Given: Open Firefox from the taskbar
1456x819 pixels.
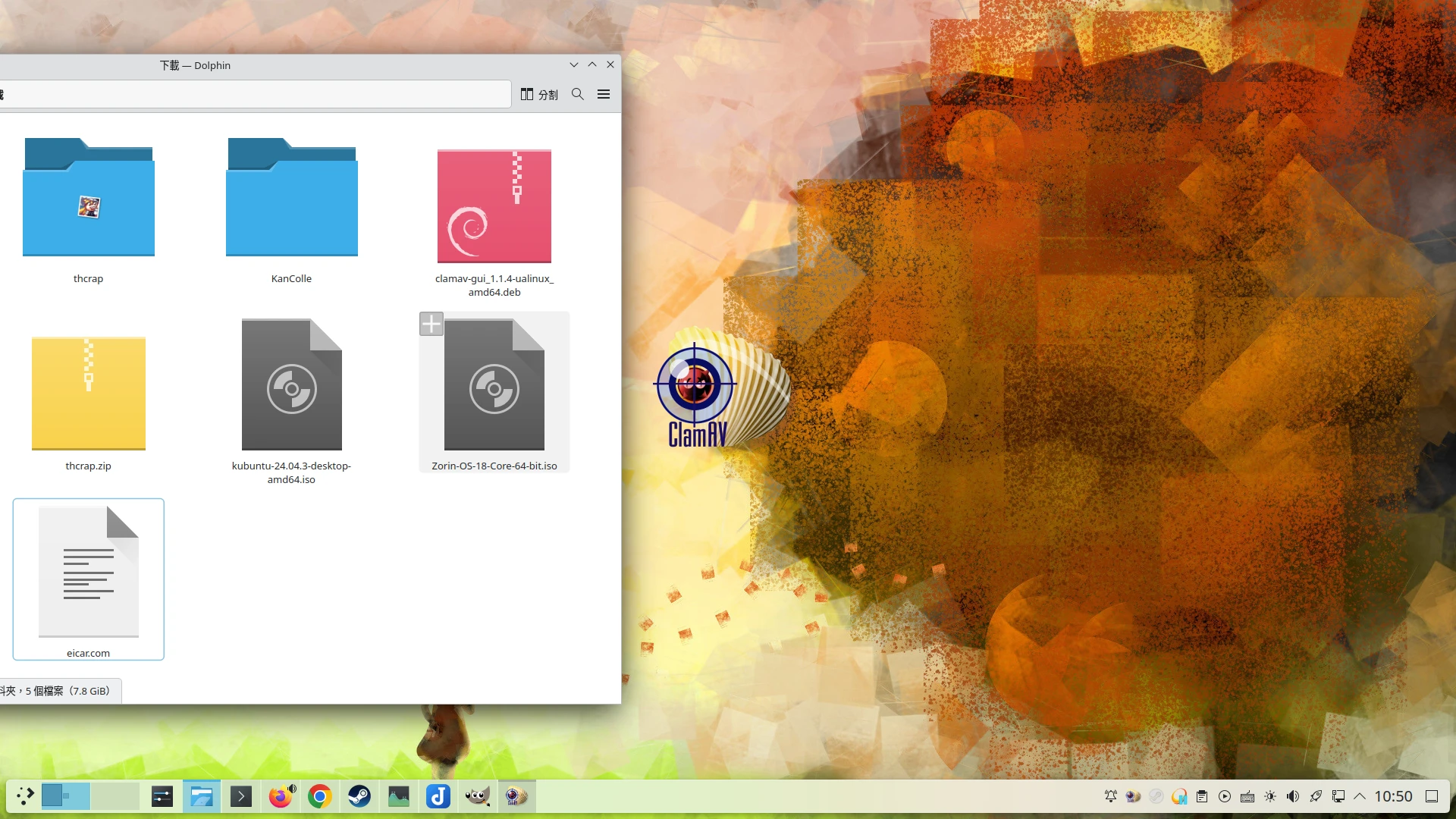Looking at the screenshot, I should [280, 796].
